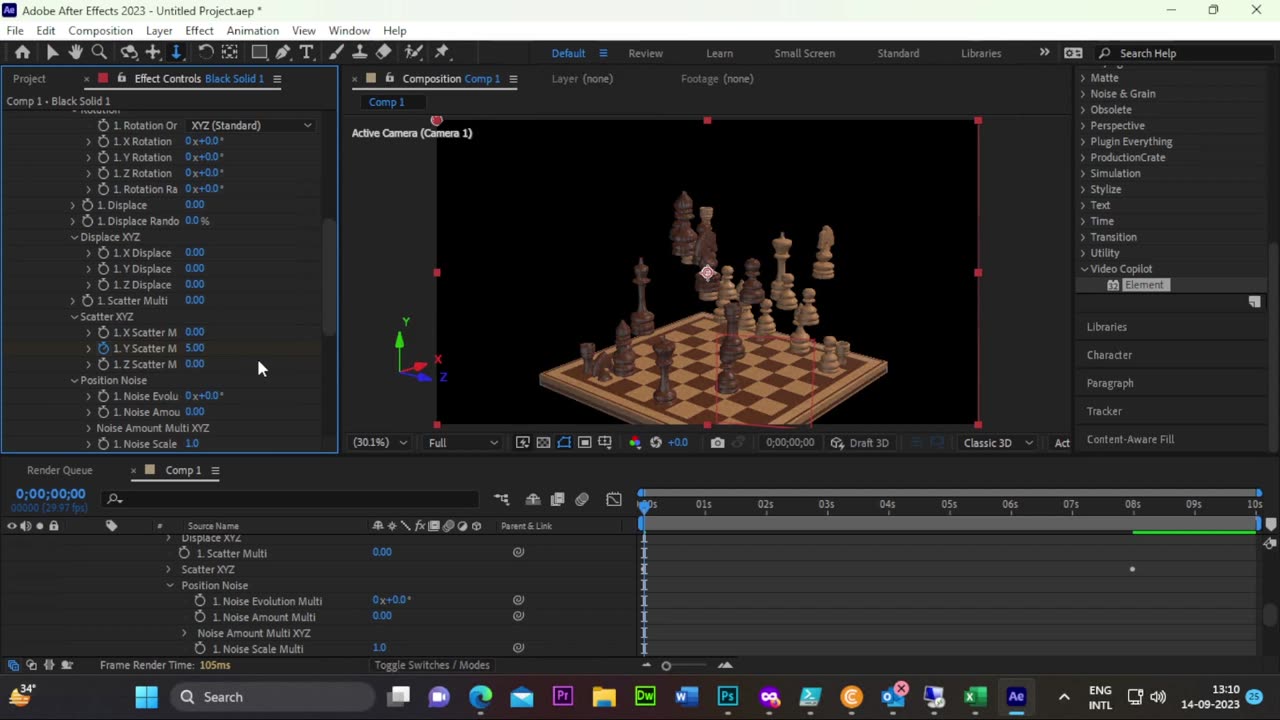This screenshot has height=720, width=1280.
Task: Open the Composition menu
Action: click(100, 31)
